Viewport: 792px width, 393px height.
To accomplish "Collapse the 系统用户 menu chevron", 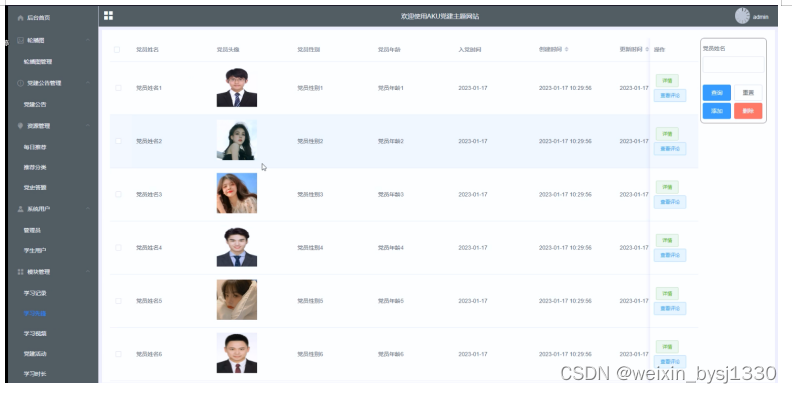I will click(88, 209).
